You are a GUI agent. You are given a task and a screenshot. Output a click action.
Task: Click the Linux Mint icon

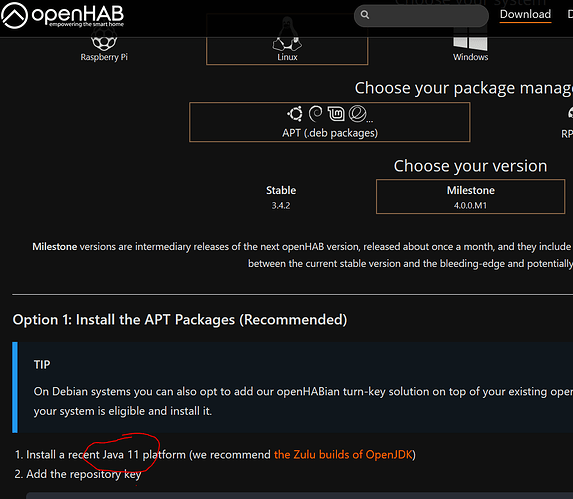pyautogui.click(x=336, y=114)
